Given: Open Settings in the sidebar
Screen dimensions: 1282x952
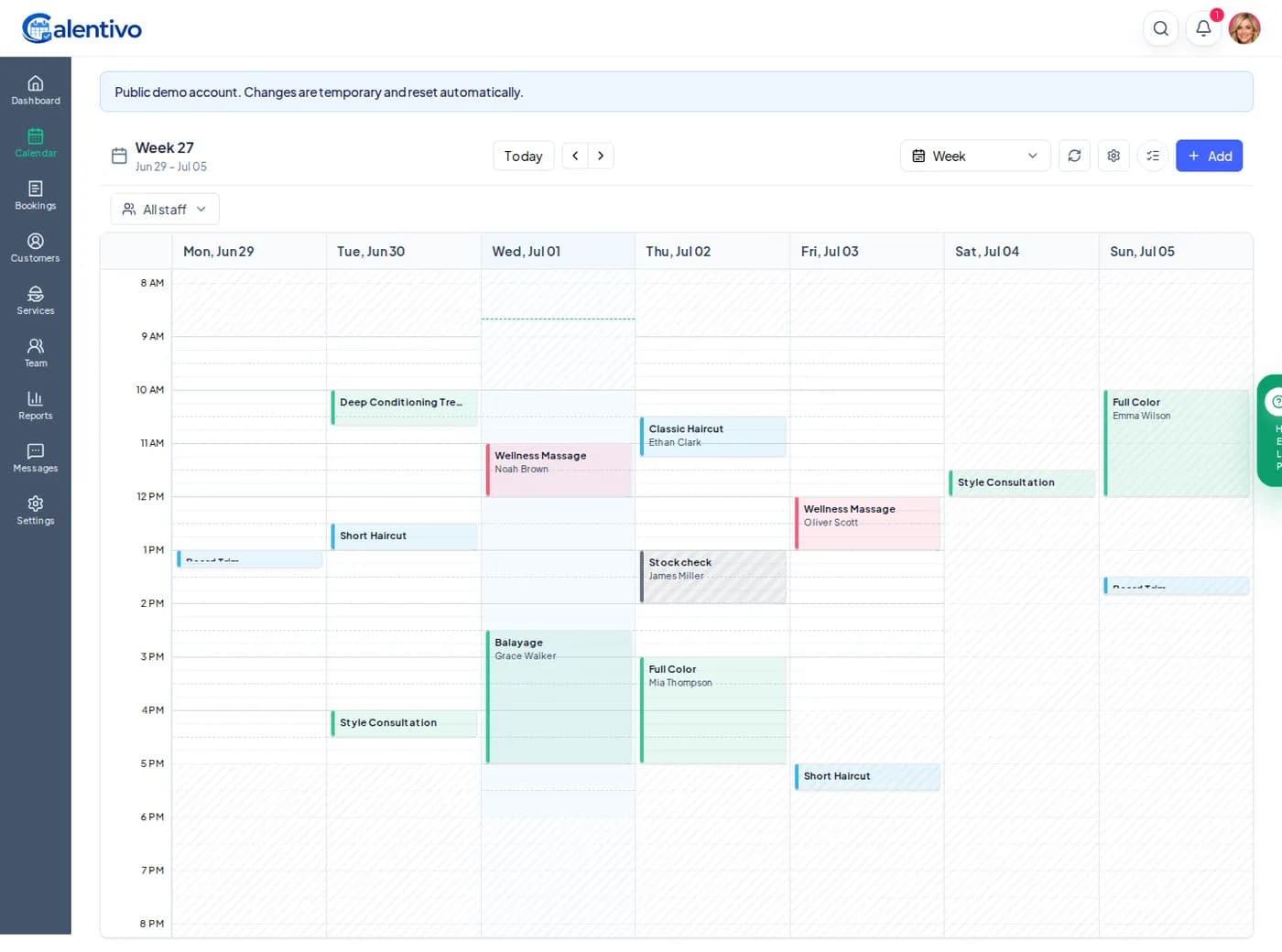Looking at the screenshot, I should (36, 510).
